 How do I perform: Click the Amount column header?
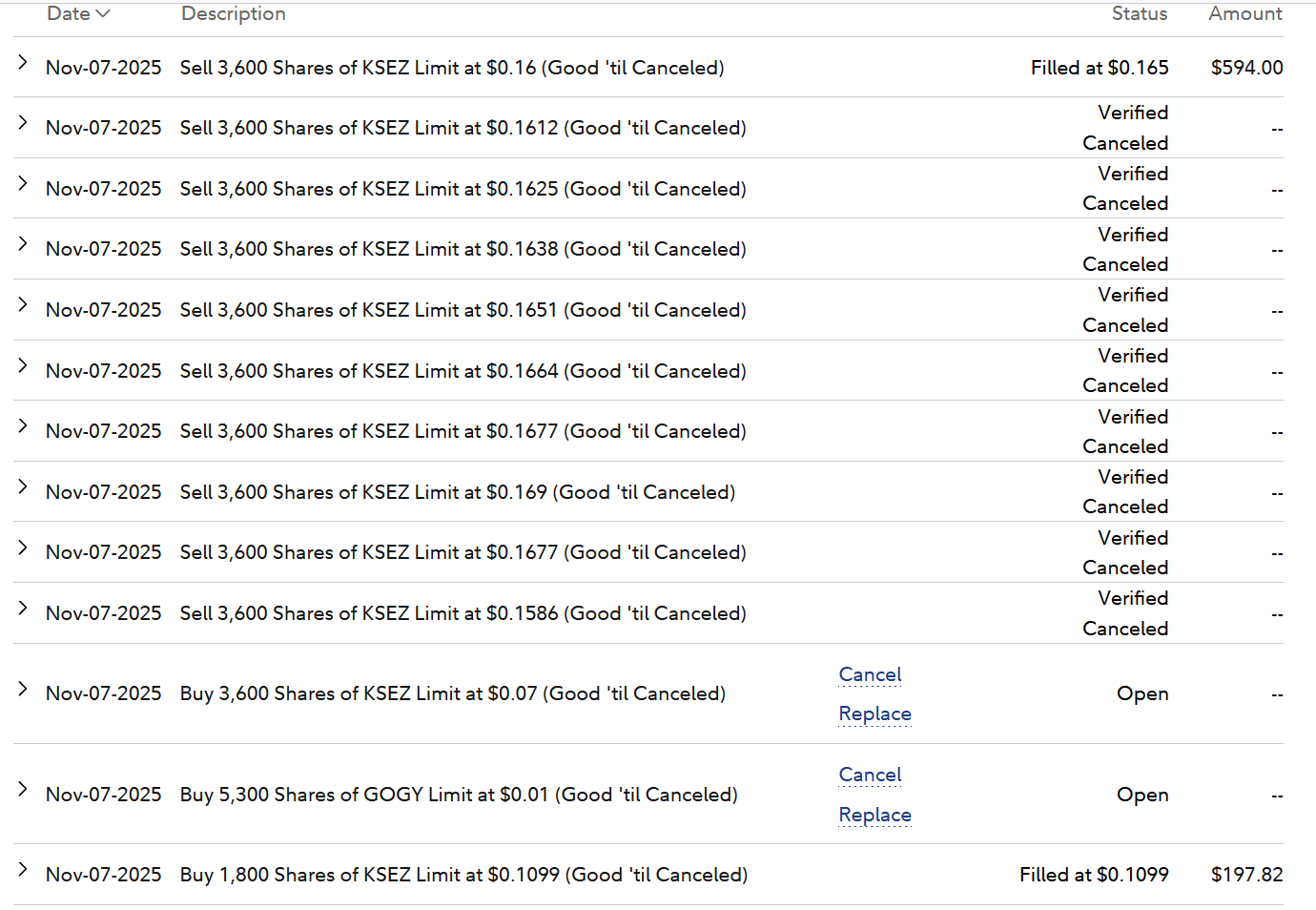pos(1245,14)
